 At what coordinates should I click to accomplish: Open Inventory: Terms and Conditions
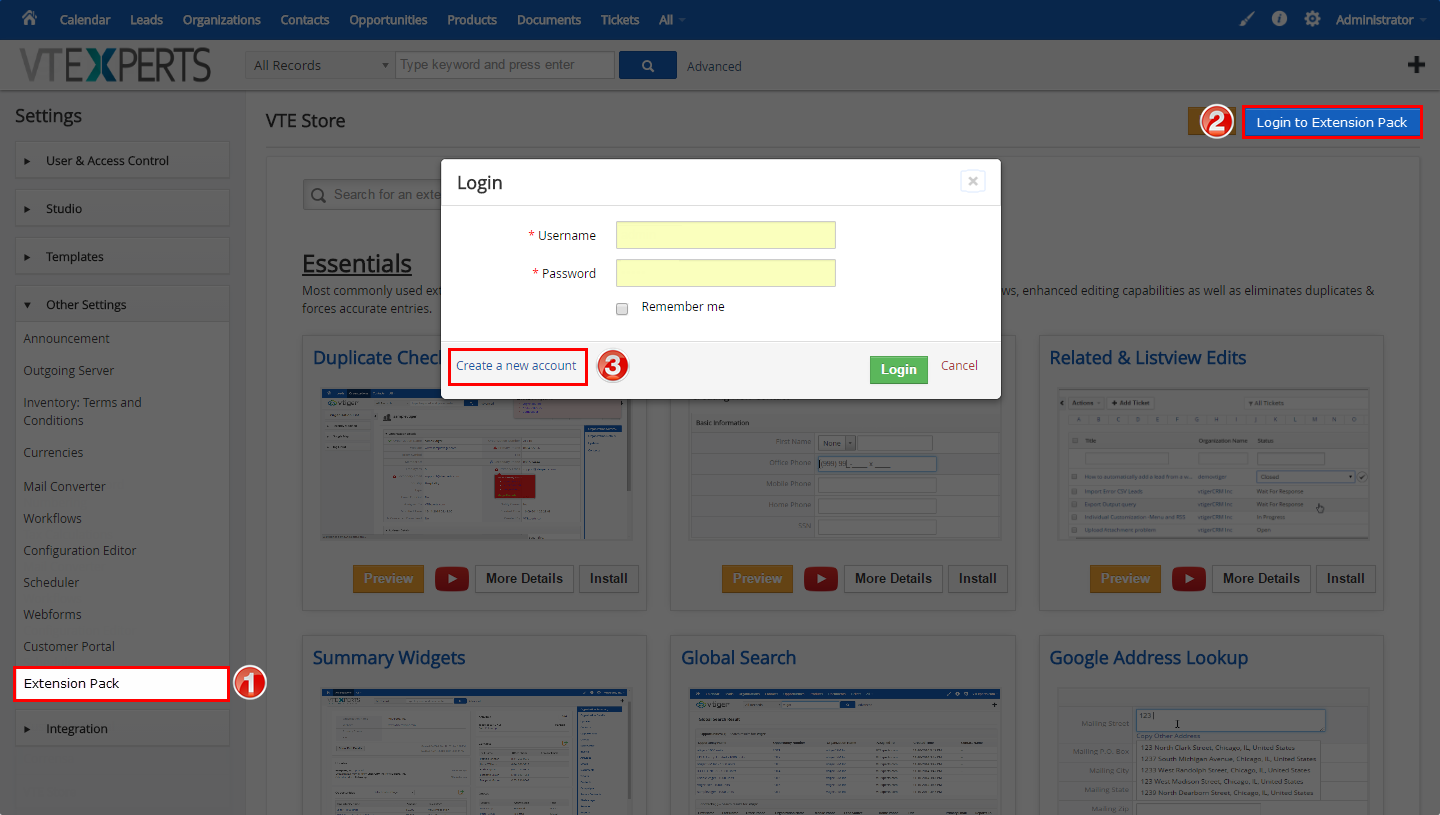(x=83, y=411)
